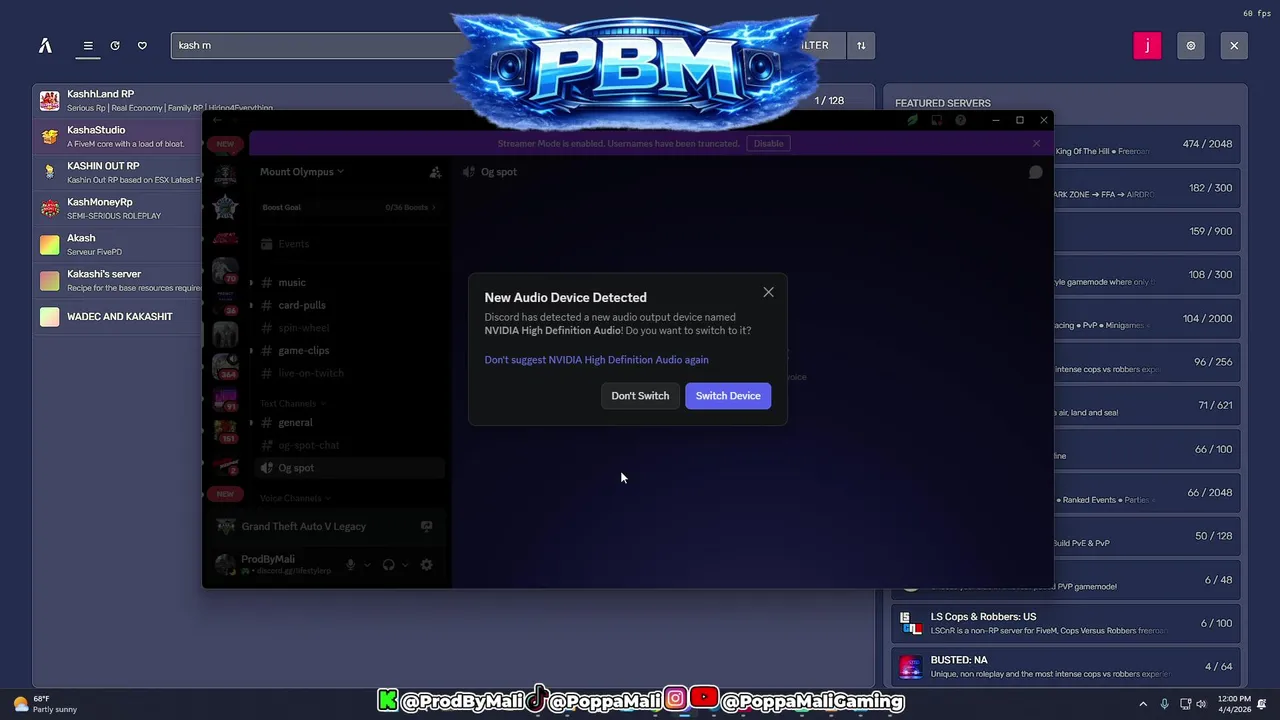
Task: Select the Akash server entry
Action: coord(120,244)
